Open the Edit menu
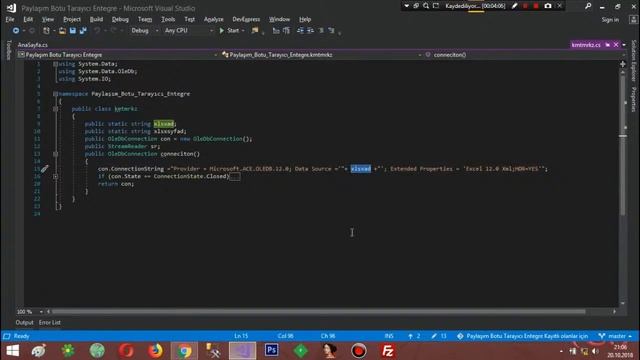Image resolution: width=640 pixels, height=360 pixels. coord(28,19)
